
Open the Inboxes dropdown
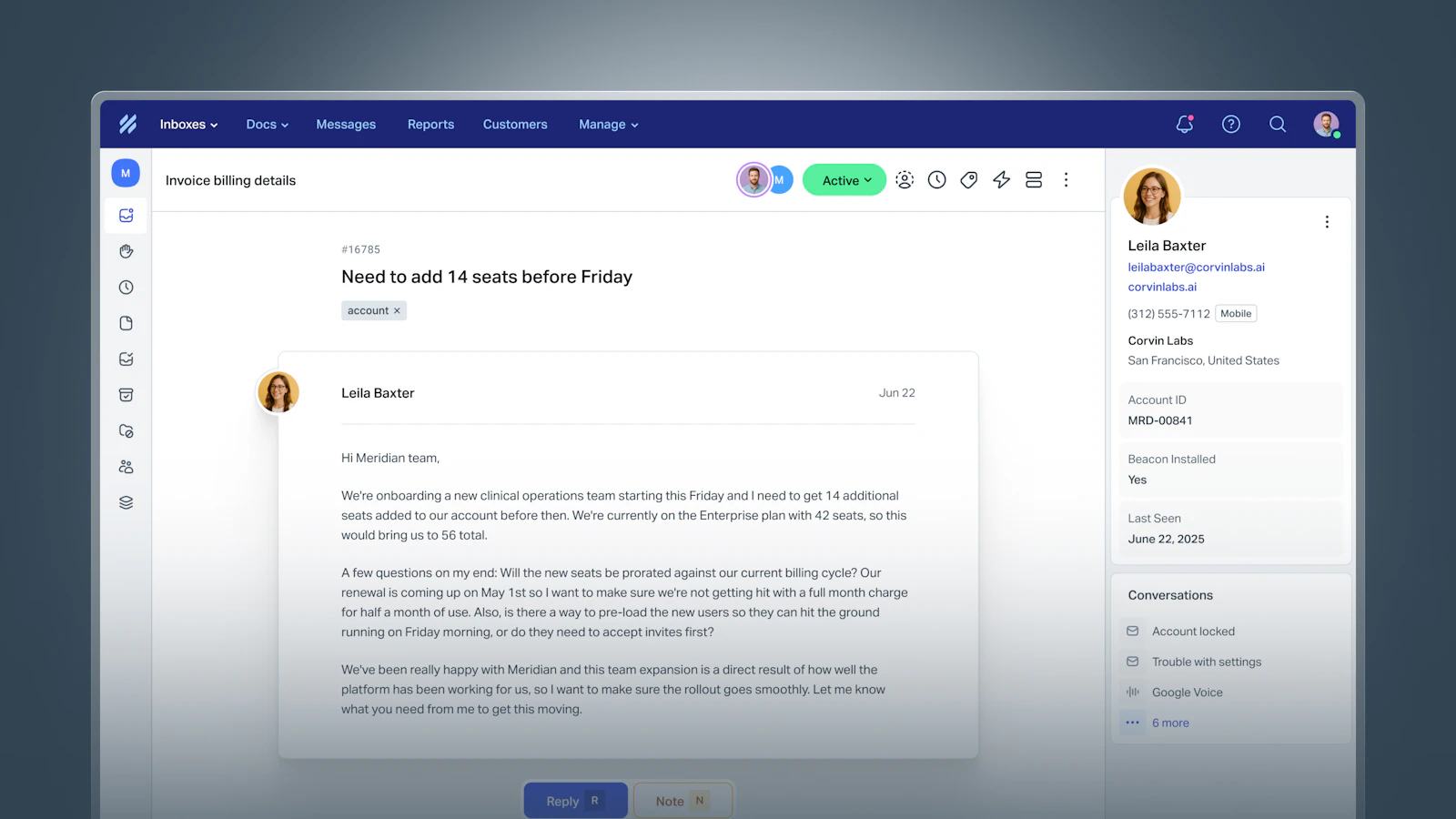coord(187,124)
